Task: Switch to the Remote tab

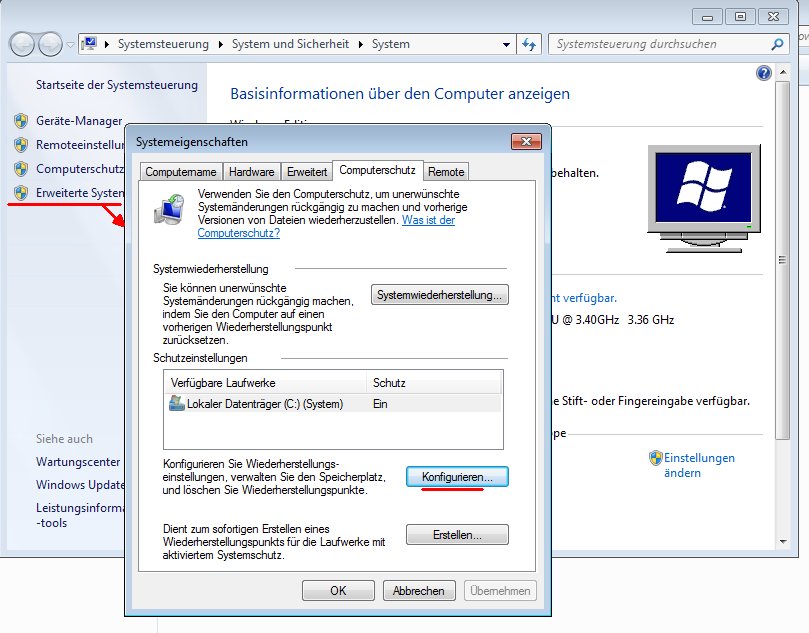Action: (x=446, y=172)
